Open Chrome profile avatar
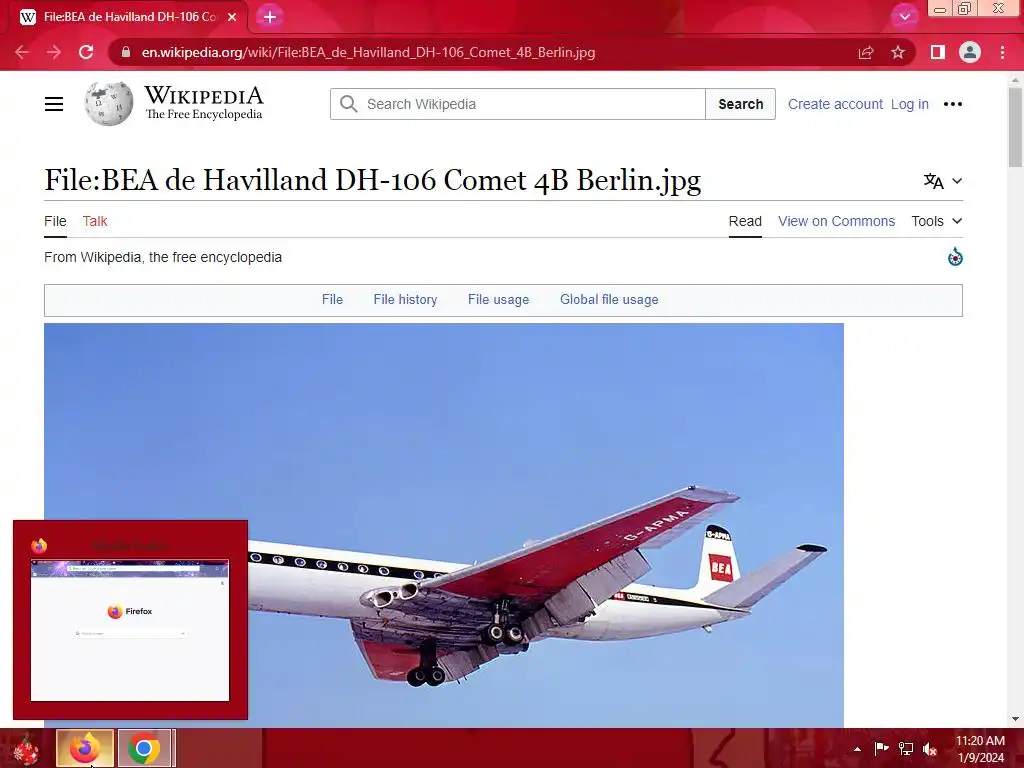 point(970,52)
